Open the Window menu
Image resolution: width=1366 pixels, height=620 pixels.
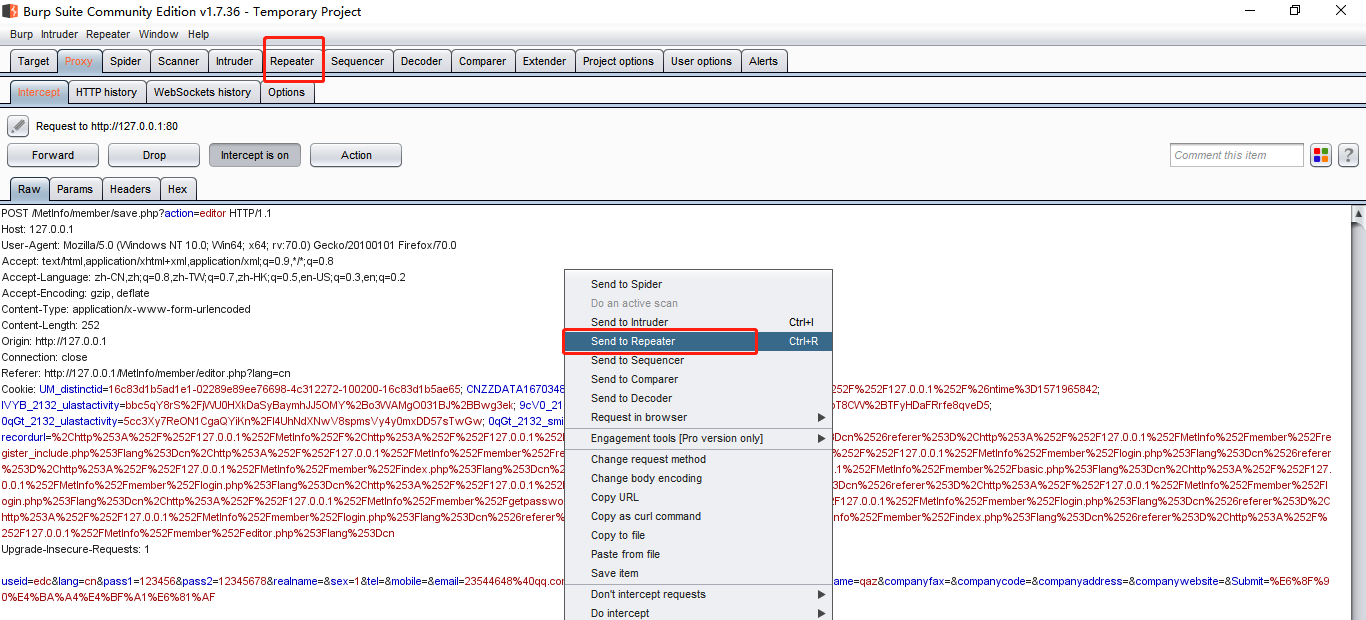click(158, 34)
